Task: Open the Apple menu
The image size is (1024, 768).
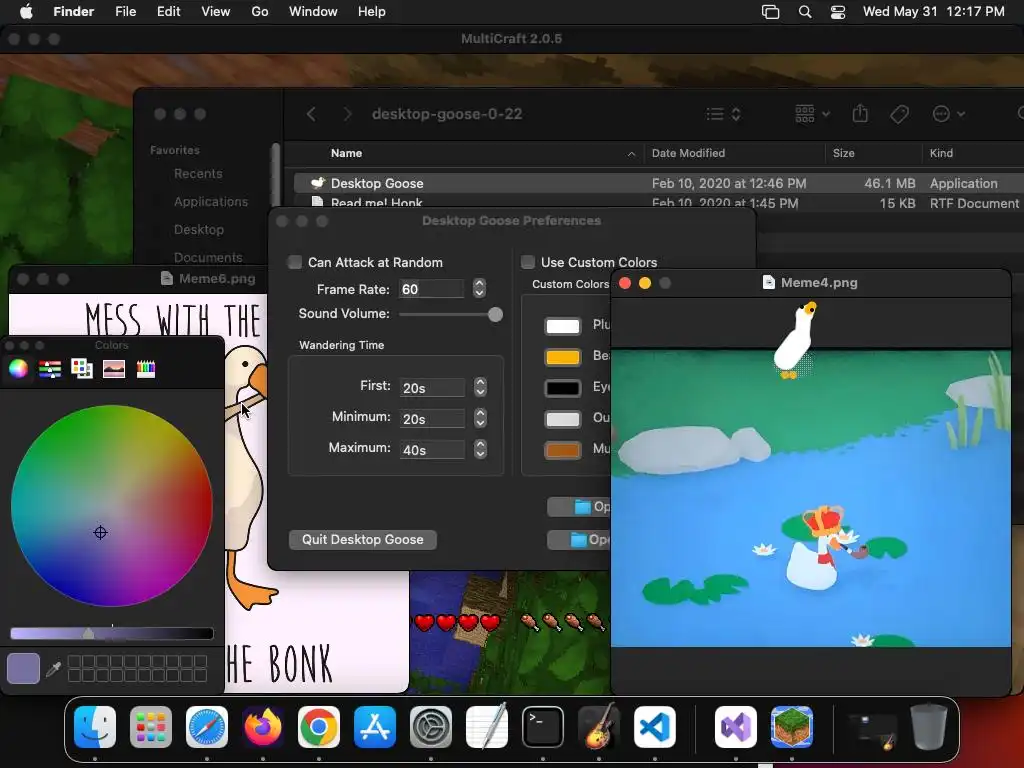Action: coord(26,12)
